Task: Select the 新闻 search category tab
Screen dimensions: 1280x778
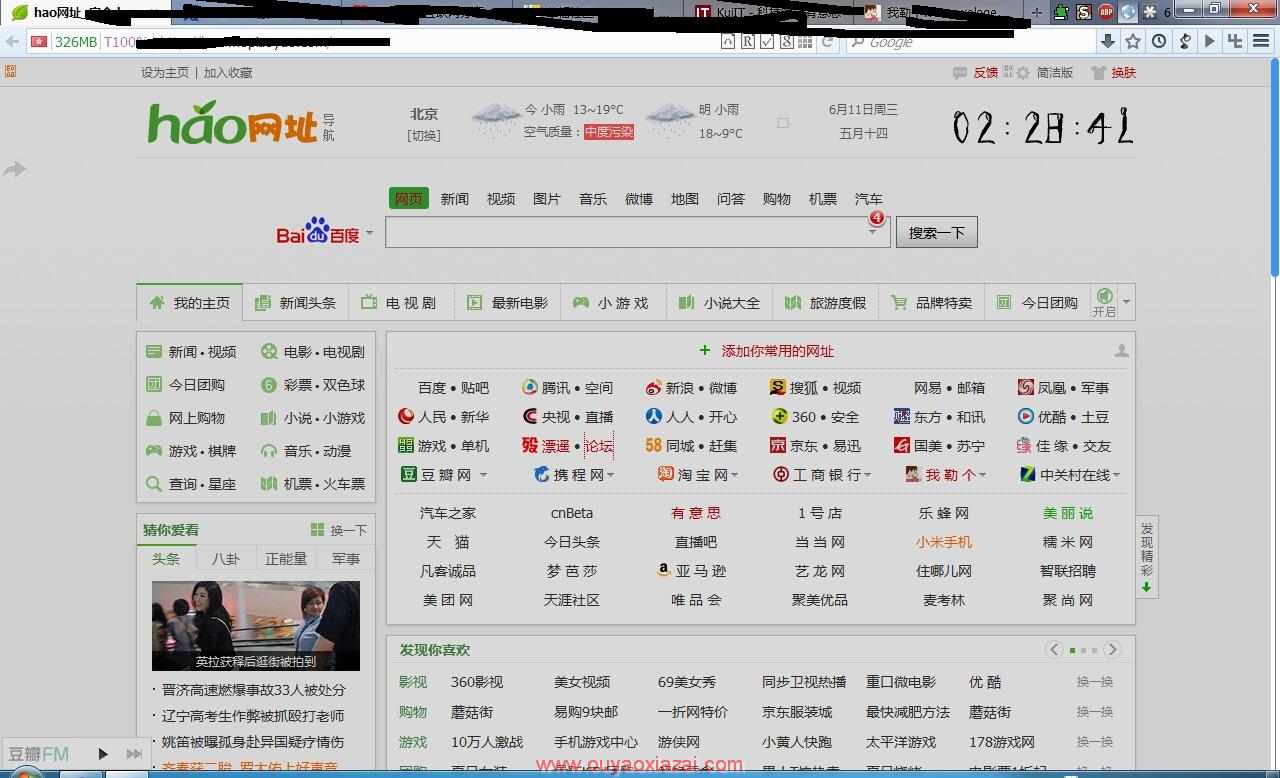Action: [454, 198]
